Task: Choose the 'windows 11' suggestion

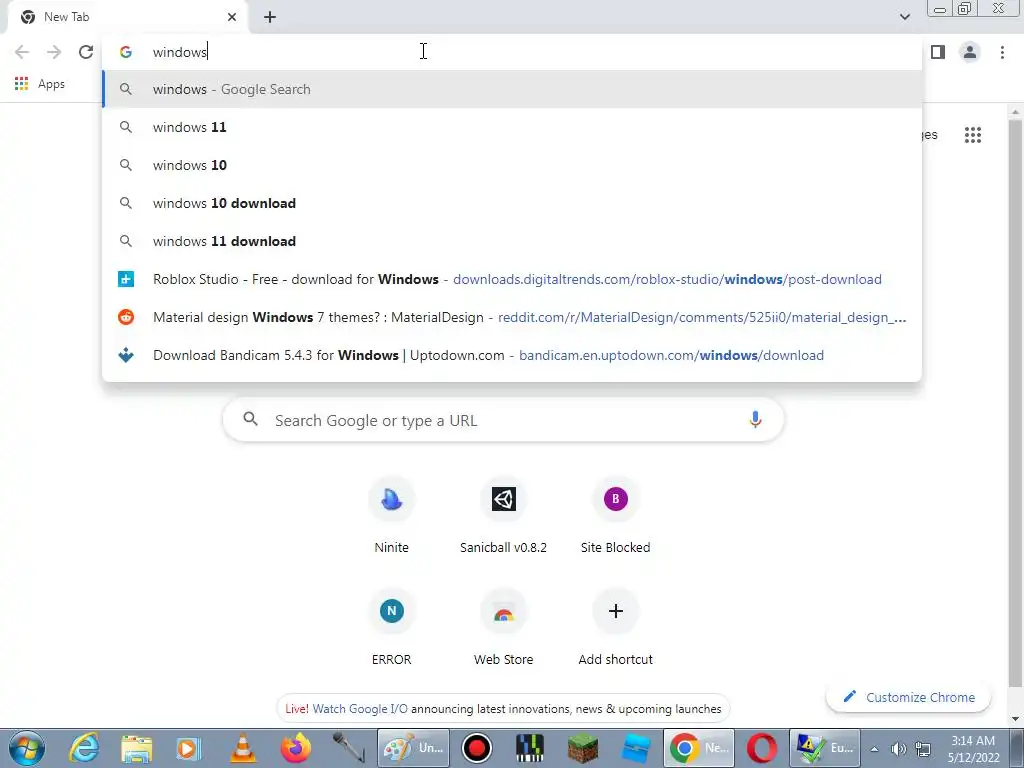Action: (x=512, y=127)
